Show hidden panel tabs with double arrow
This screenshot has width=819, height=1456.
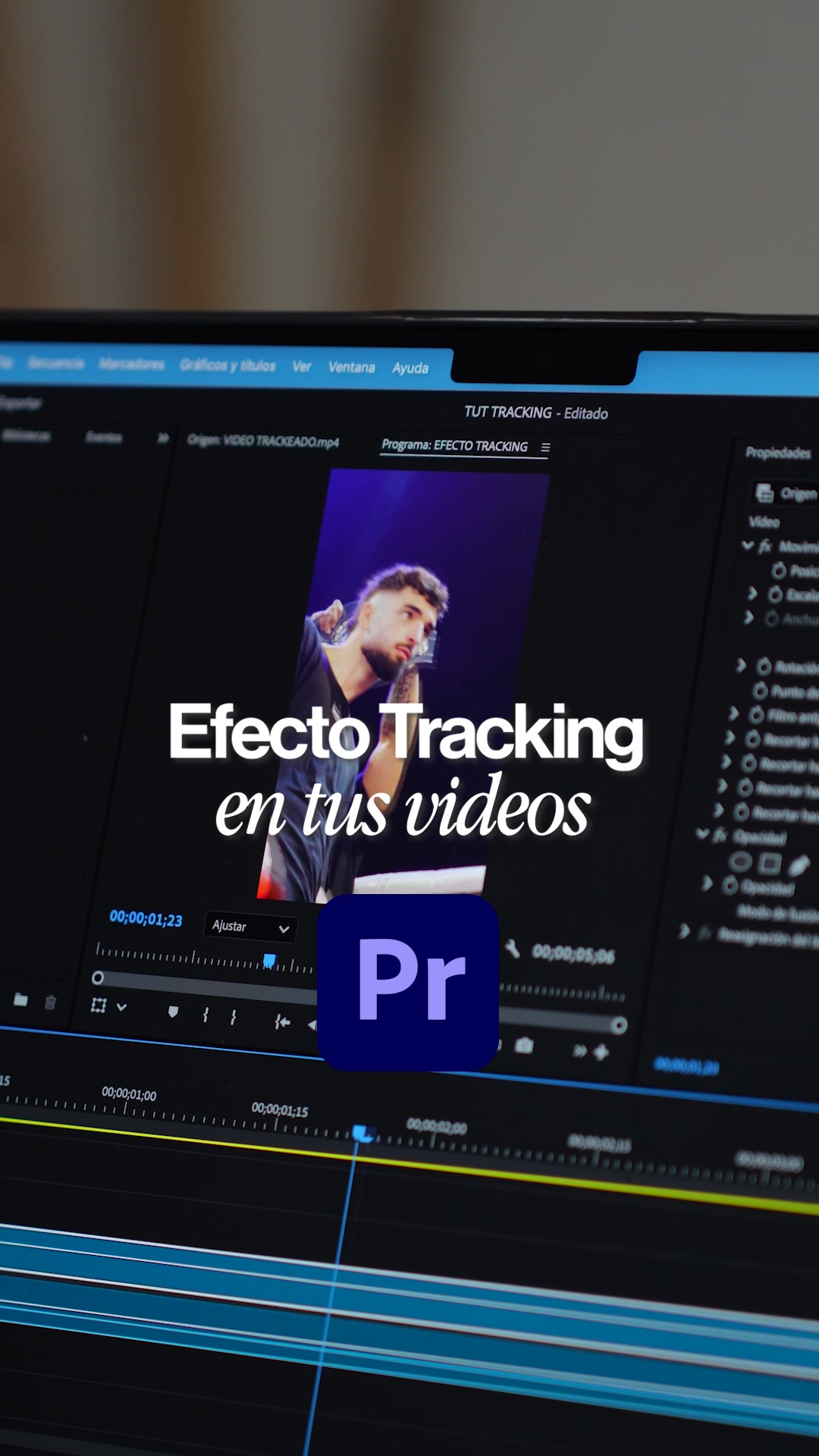163,438
